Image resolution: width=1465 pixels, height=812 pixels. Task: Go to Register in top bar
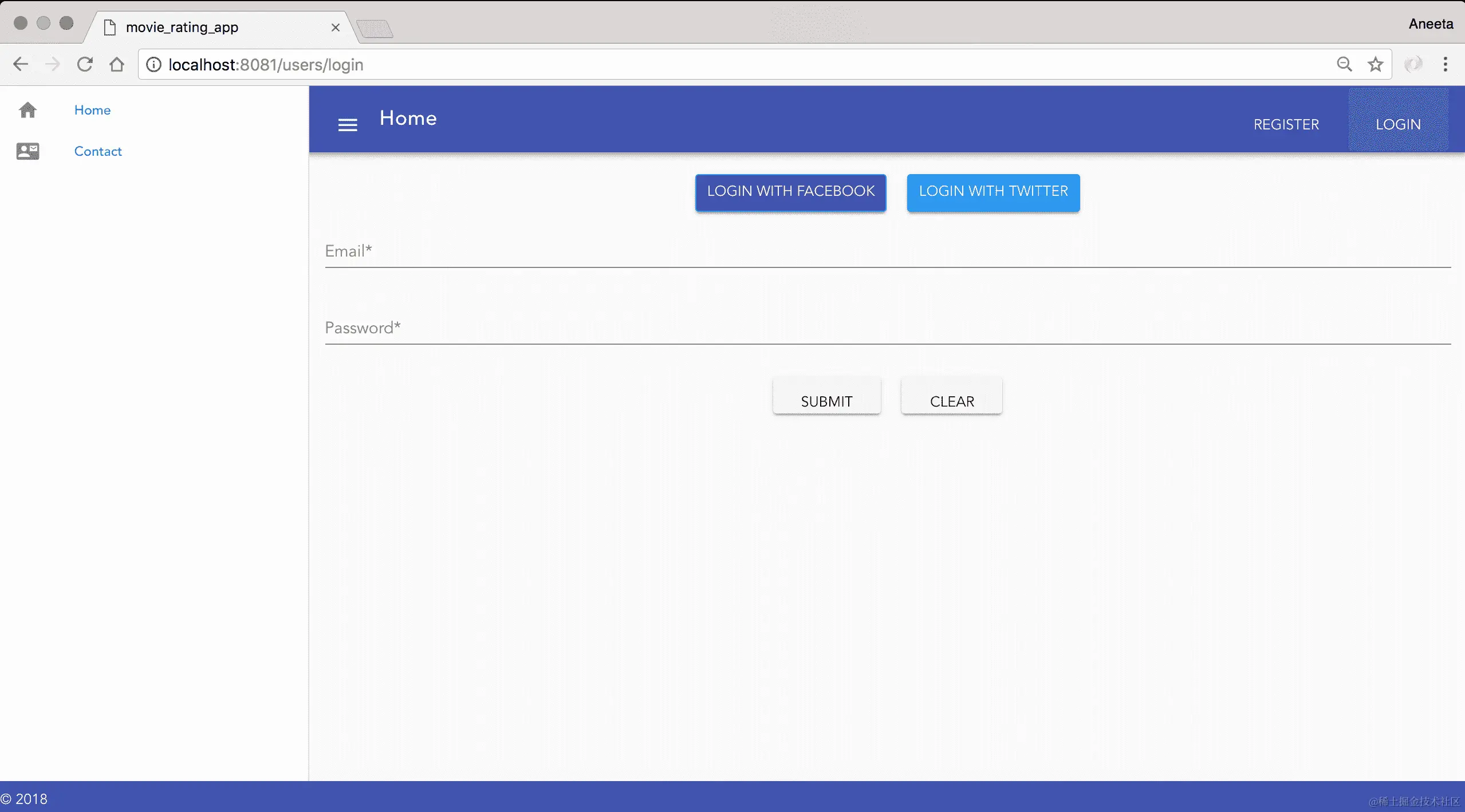click(1286, 124)
